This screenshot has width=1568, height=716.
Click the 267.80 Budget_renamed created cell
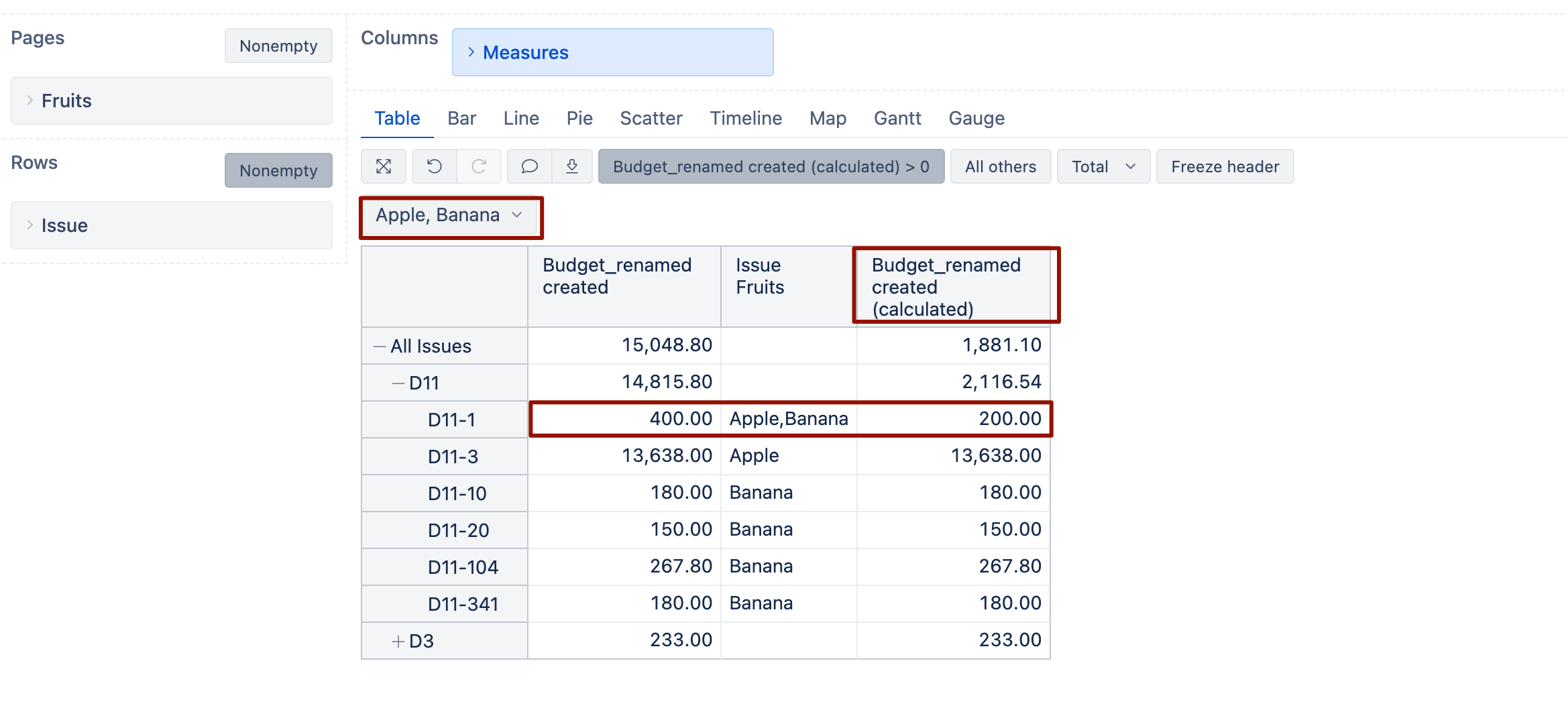tap(624, 566)
